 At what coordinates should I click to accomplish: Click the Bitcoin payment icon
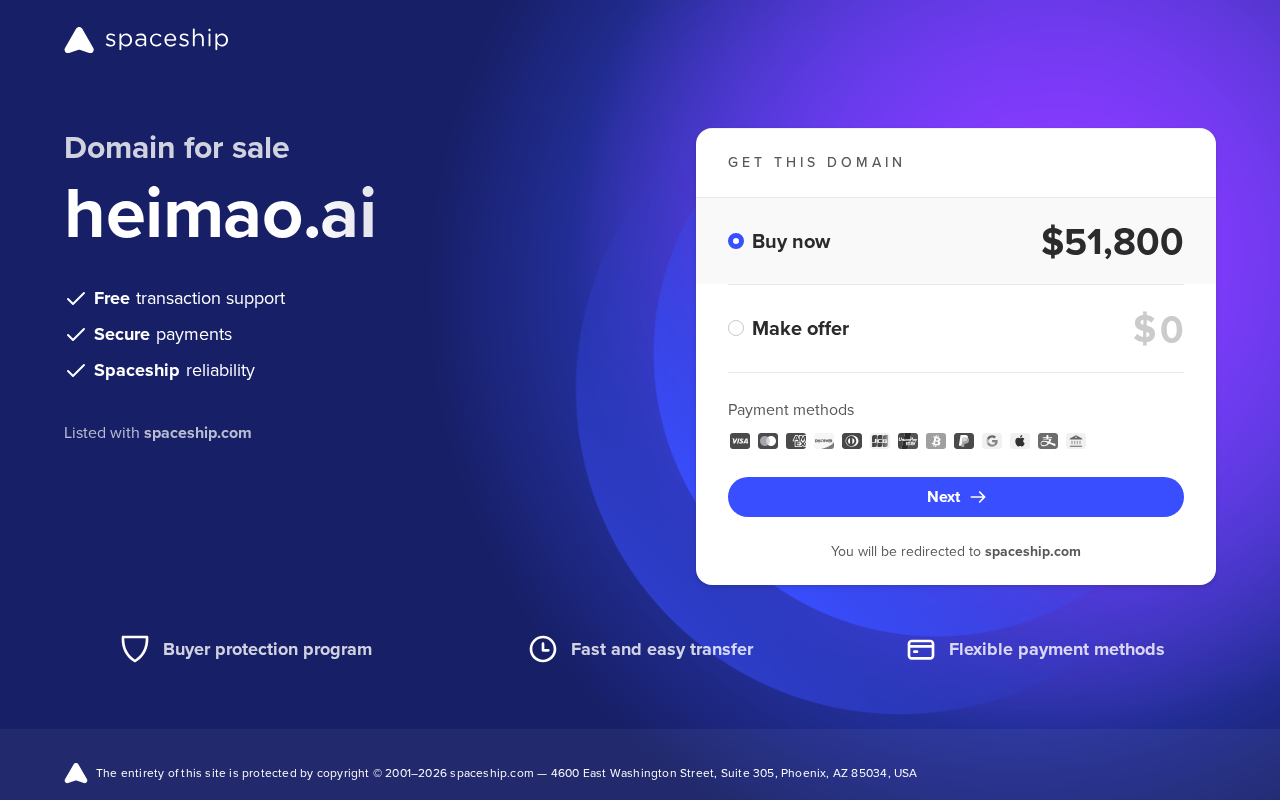coord(936,441)
